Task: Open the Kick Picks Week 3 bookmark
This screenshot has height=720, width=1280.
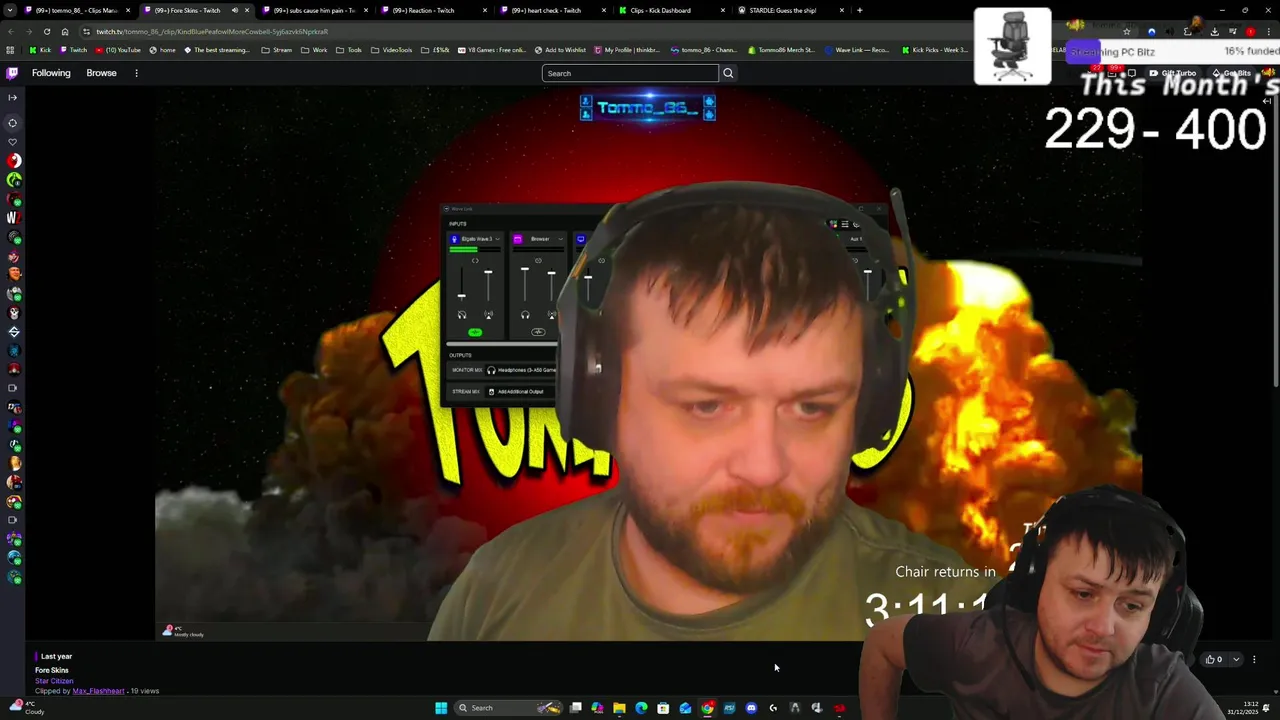Action: (x=934, y=50)
